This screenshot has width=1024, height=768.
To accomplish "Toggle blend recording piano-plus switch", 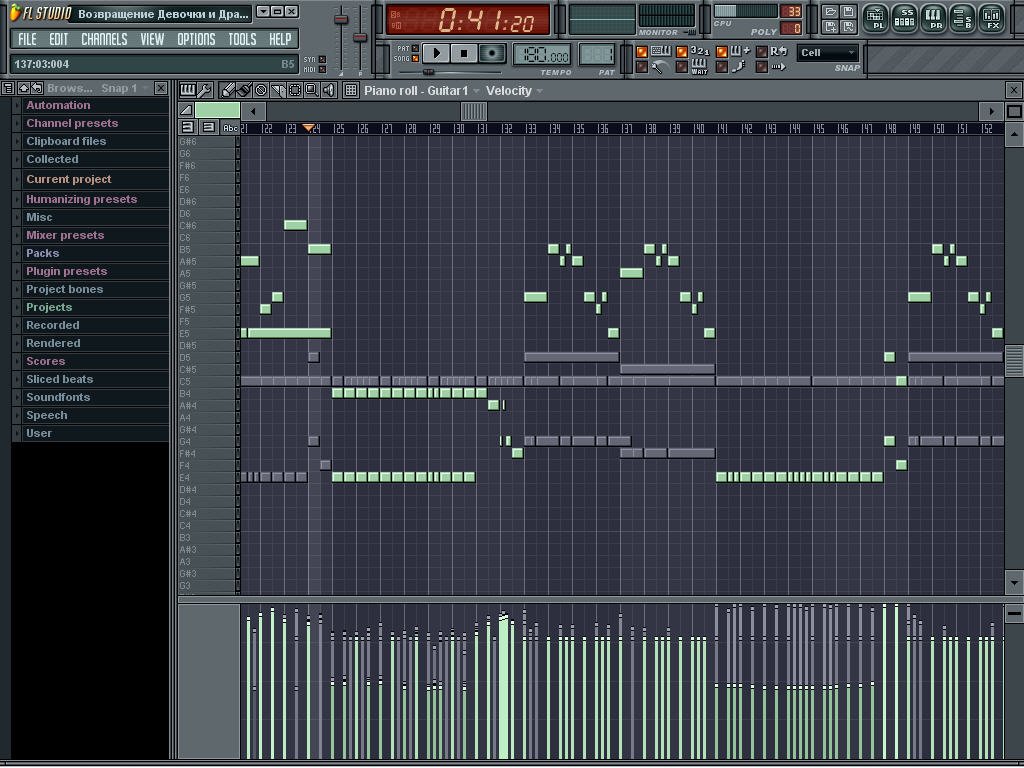I will (722, 52).
